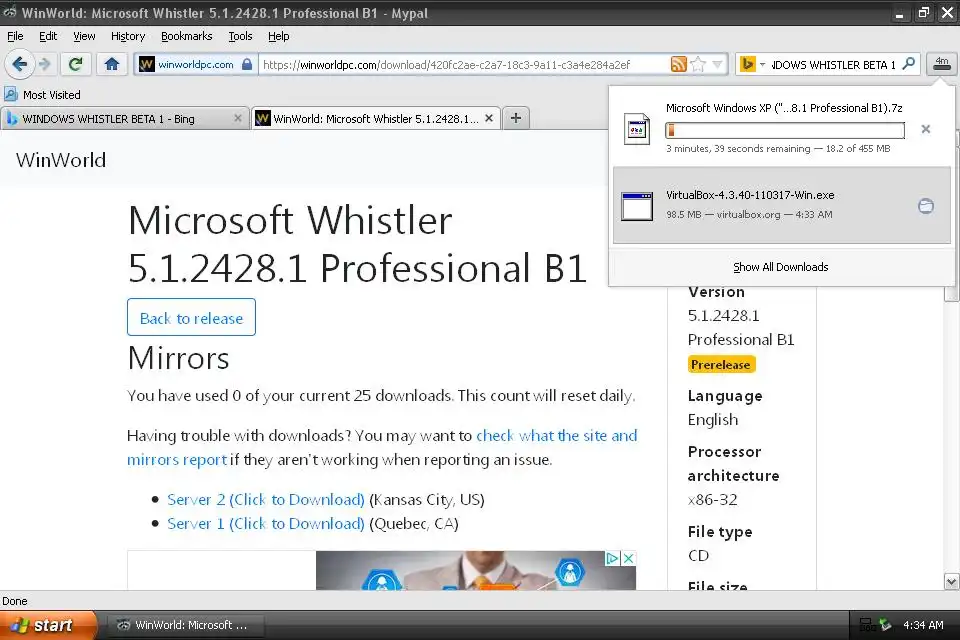Click the Forward arrow navigation button
960x640 pixels.
[x=45, y=64]
